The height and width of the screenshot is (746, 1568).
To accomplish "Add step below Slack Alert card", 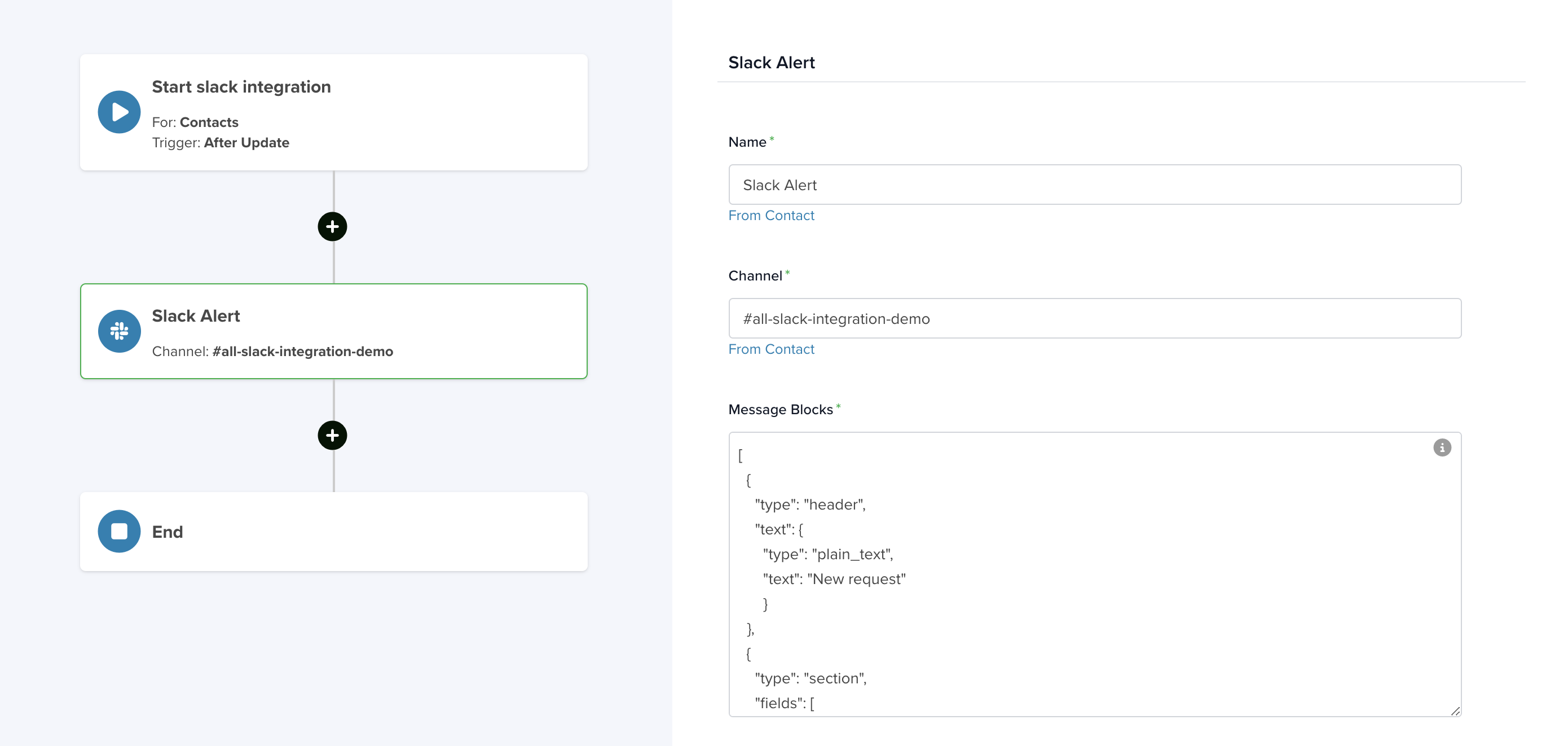I will tap(332, 436).
